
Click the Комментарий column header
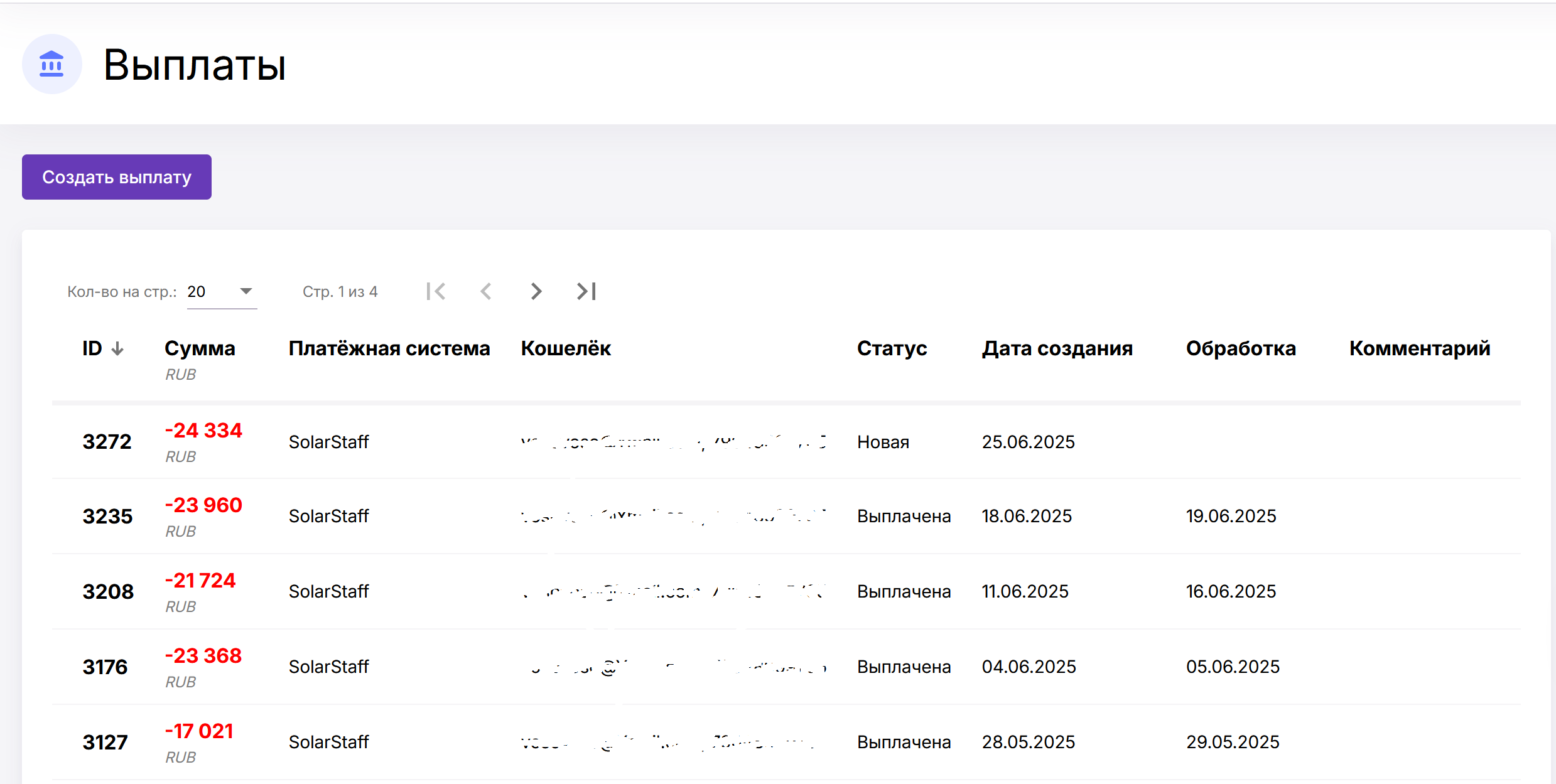coord(1419,348)
